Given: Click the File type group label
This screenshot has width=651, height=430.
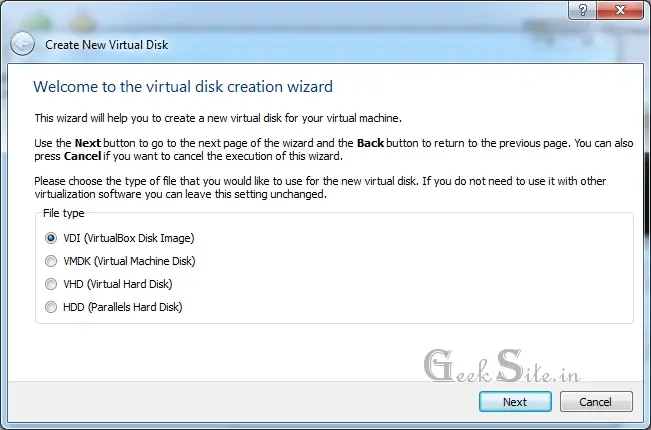Looking at the screenshot, I should click(64, 213).
